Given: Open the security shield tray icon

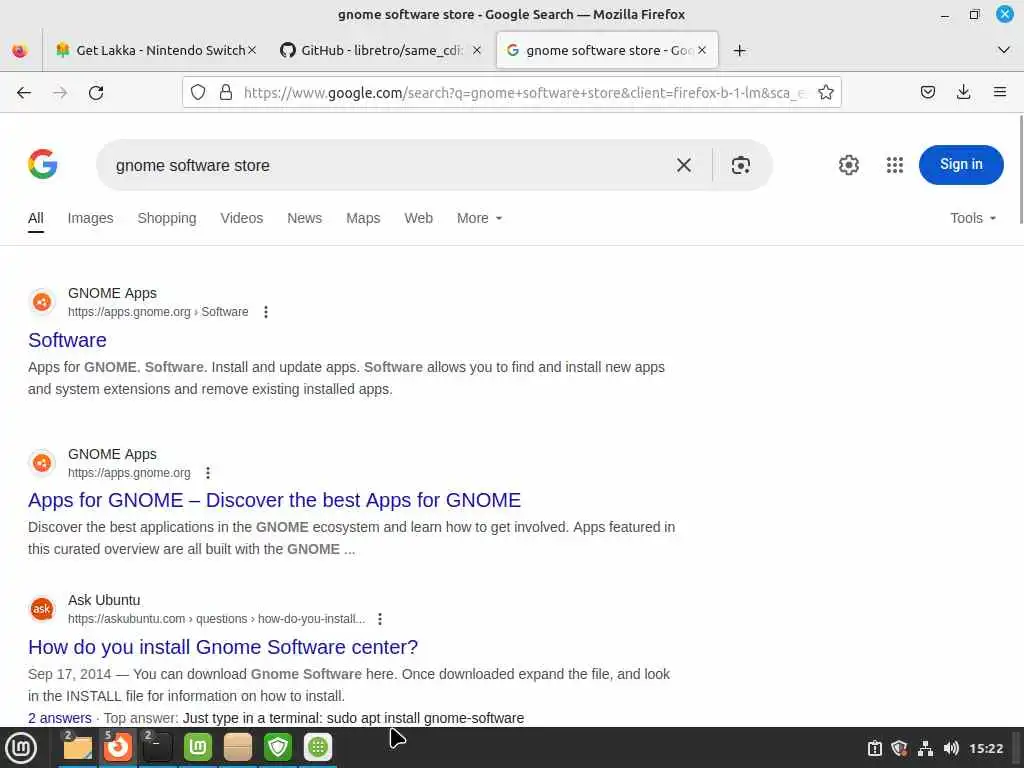Looking at the screenshot, I should point(899,748).
